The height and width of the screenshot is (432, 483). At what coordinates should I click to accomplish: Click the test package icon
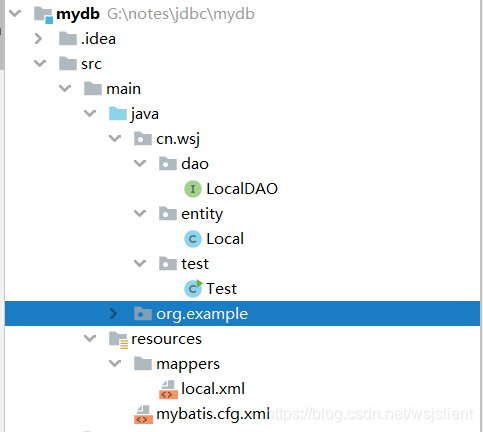168,263
